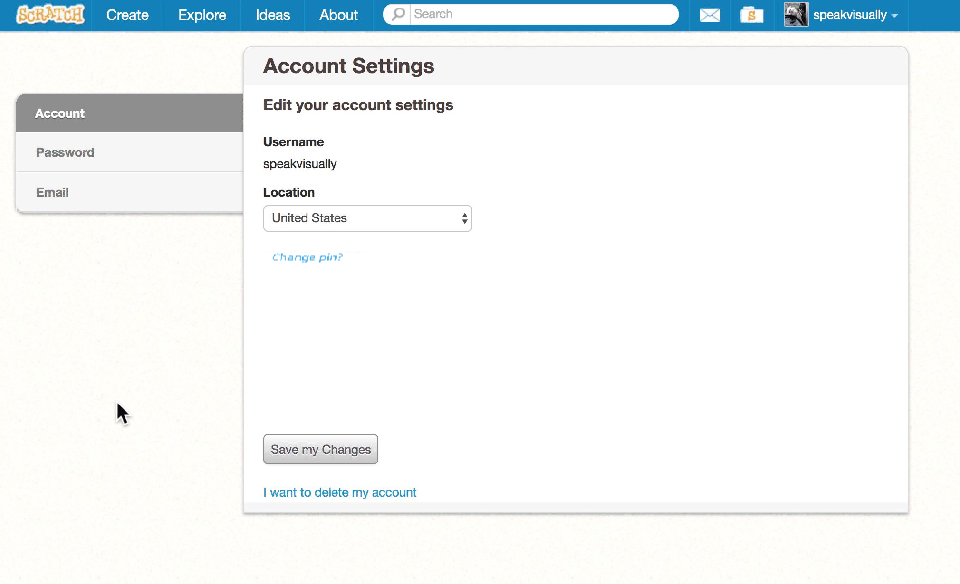Image resolution: width=960 pixels, height=584 pixels.
Task: Click the Location field label
Action: tap(289, 192)
